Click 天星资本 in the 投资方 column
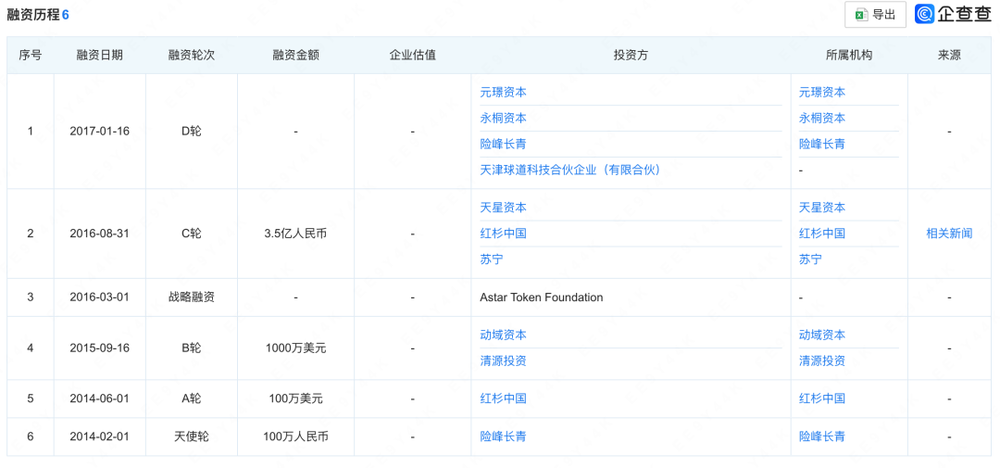Image resolution: width=1000 pixels, height=468 pixels. pyautogui.click(x=503, y=208)
